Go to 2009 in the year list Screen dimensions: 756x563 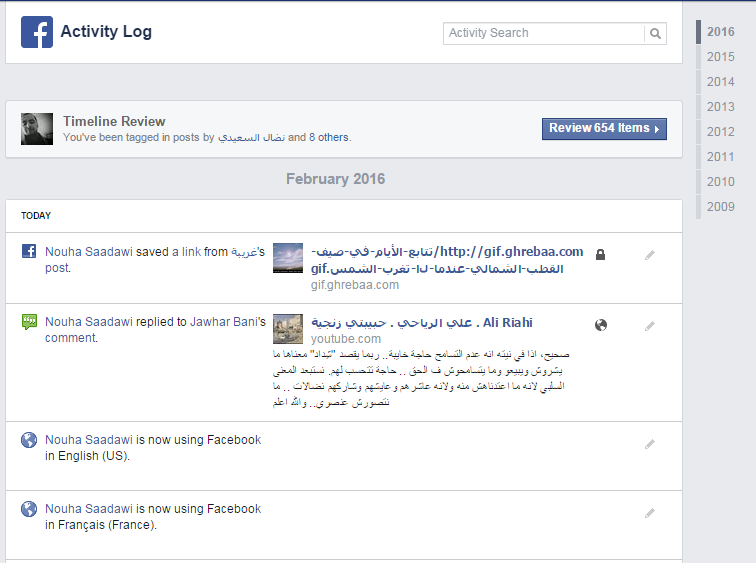(x=720, y=207)
